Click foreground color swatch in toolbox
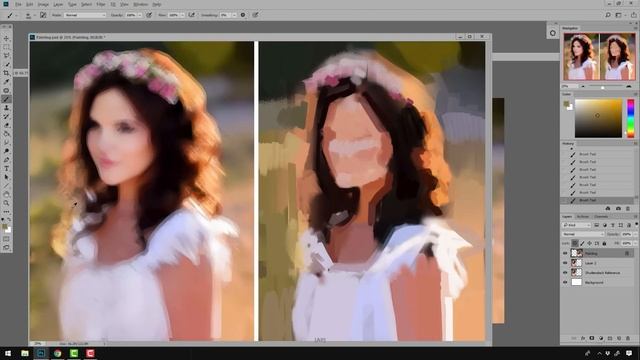Screen dimensions: 640x360 pos(4,227)
